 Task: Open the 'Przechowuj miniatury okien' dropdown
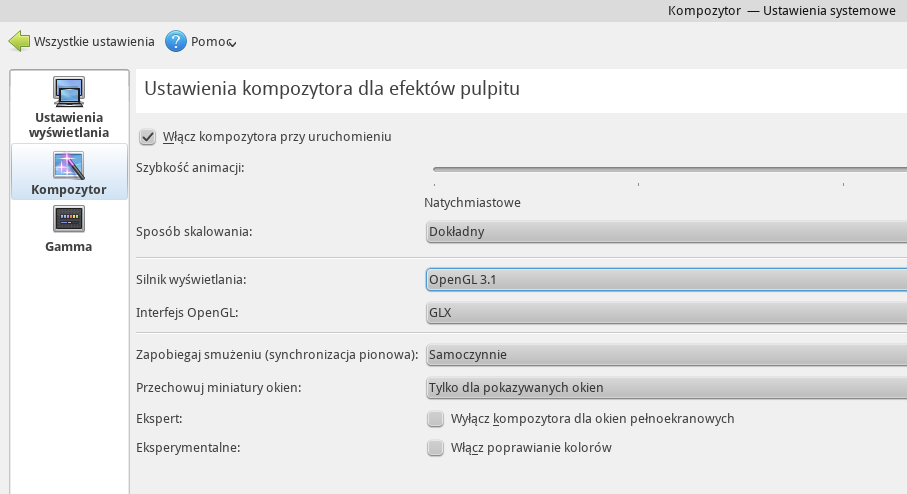pos(665,387)
